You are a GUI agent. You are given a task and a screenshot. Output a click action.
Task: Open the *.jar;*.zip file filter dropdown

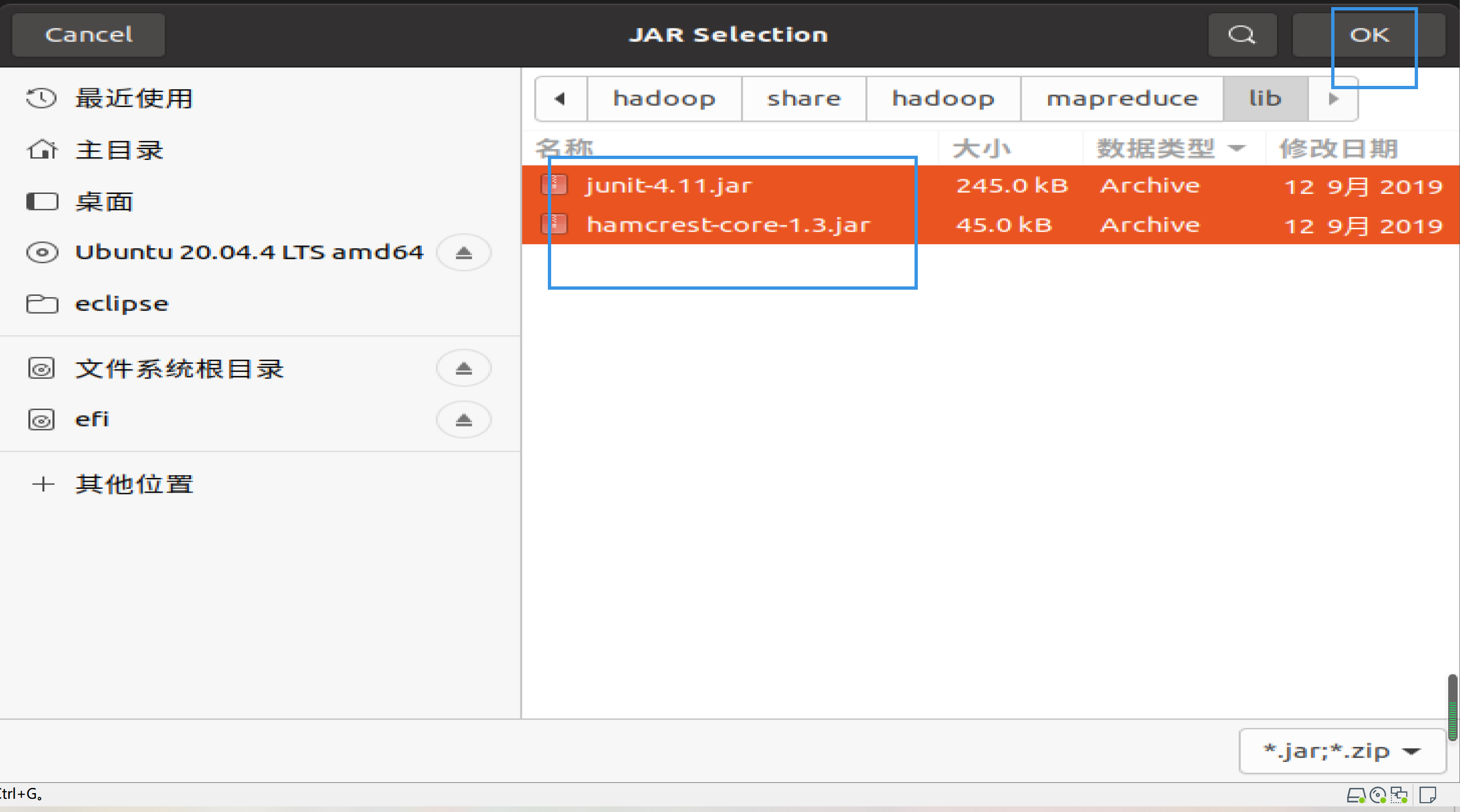[1342, 751]
